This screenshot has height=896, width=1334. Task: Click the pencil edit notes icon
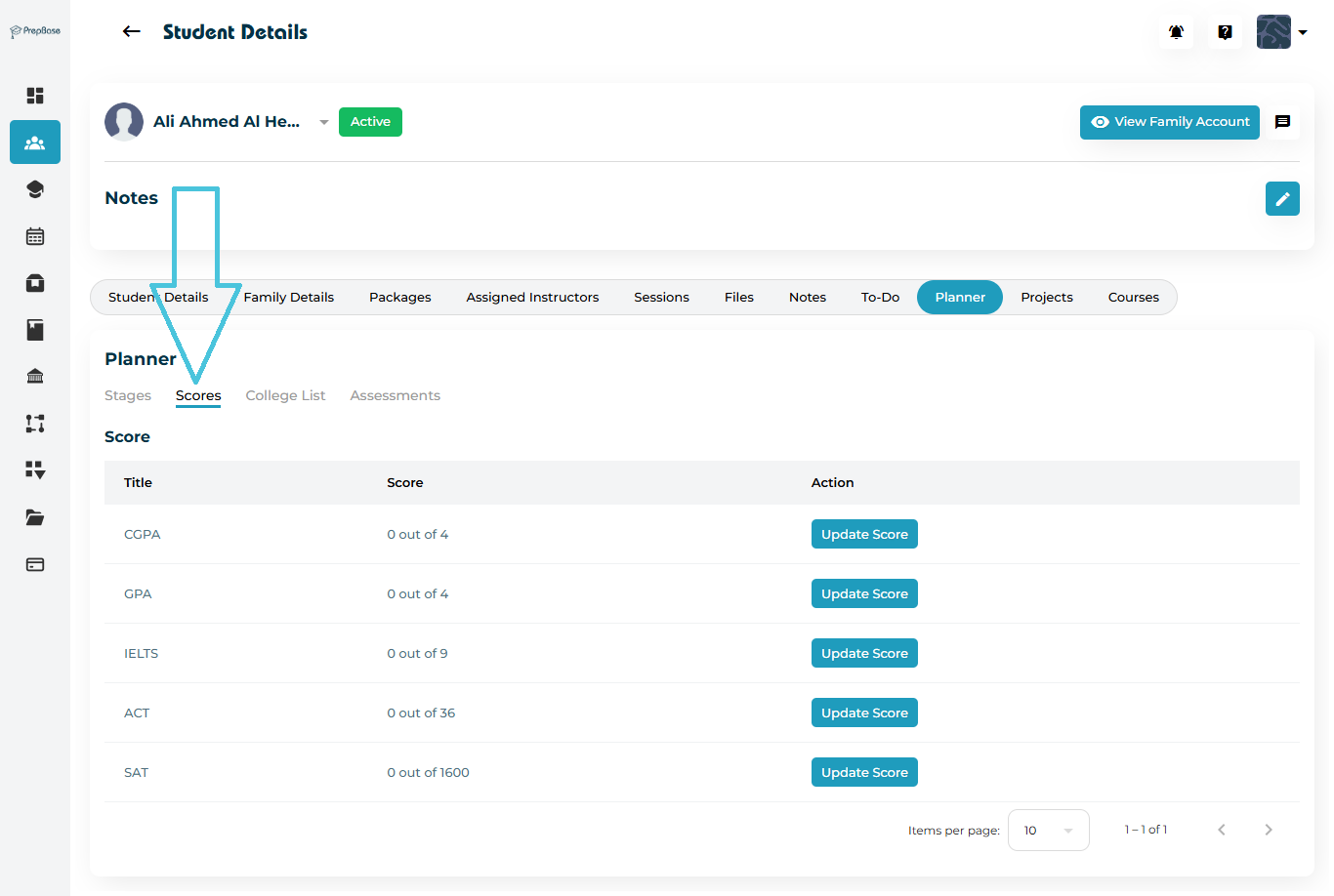pos(1281,198)
